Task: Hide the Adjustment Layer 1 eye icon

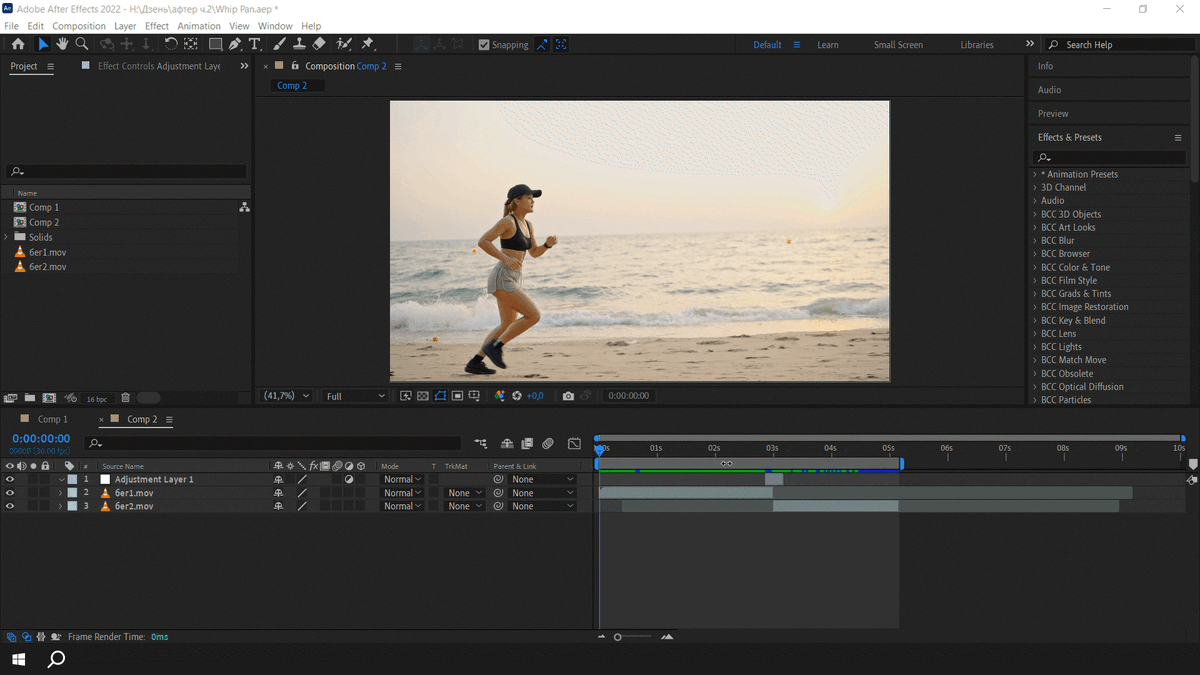Action: pyautogui.click(x=10, y=480)
